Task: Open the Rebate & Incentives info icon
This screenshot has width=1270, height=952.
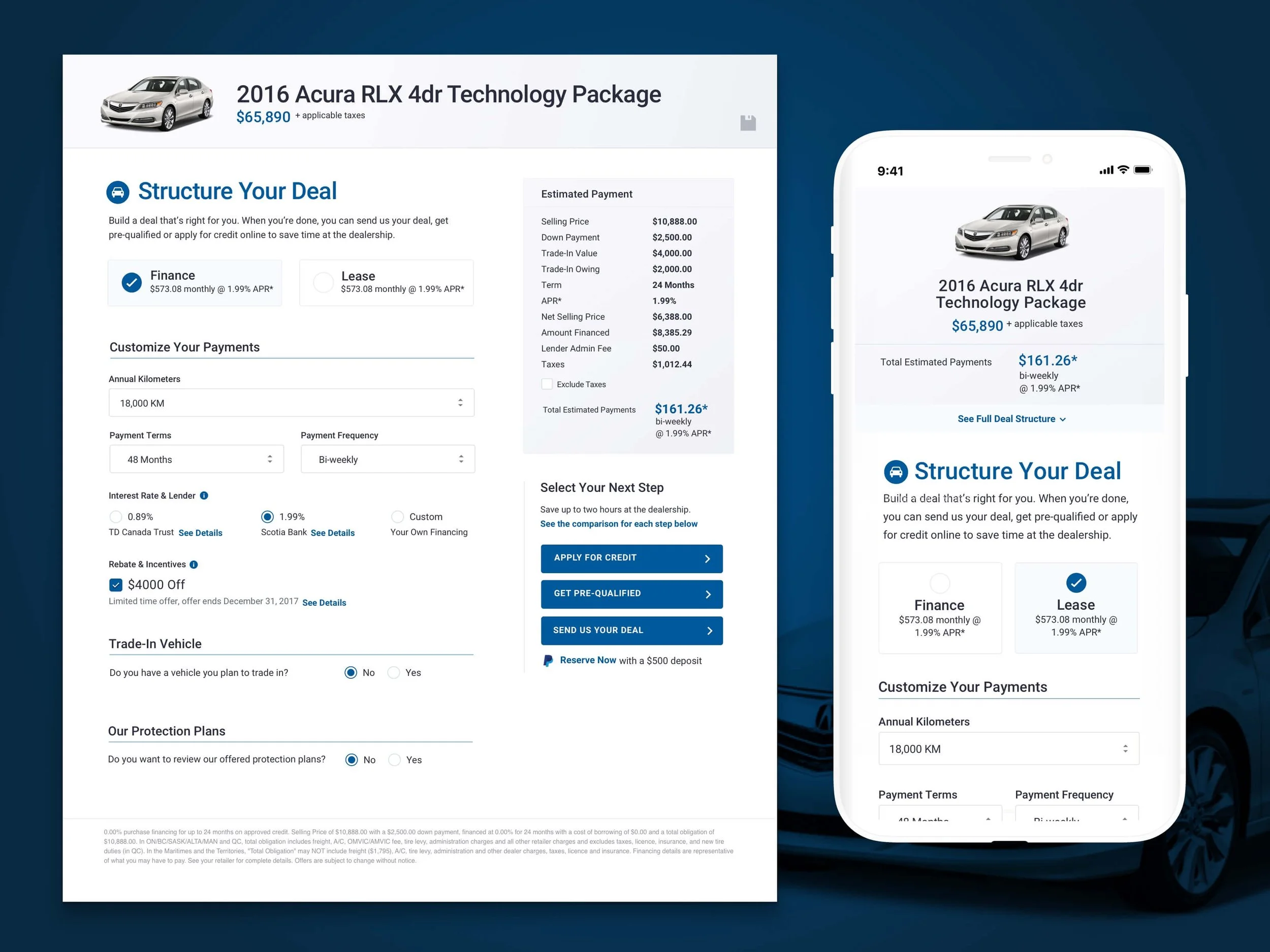Action: (194, 564)
